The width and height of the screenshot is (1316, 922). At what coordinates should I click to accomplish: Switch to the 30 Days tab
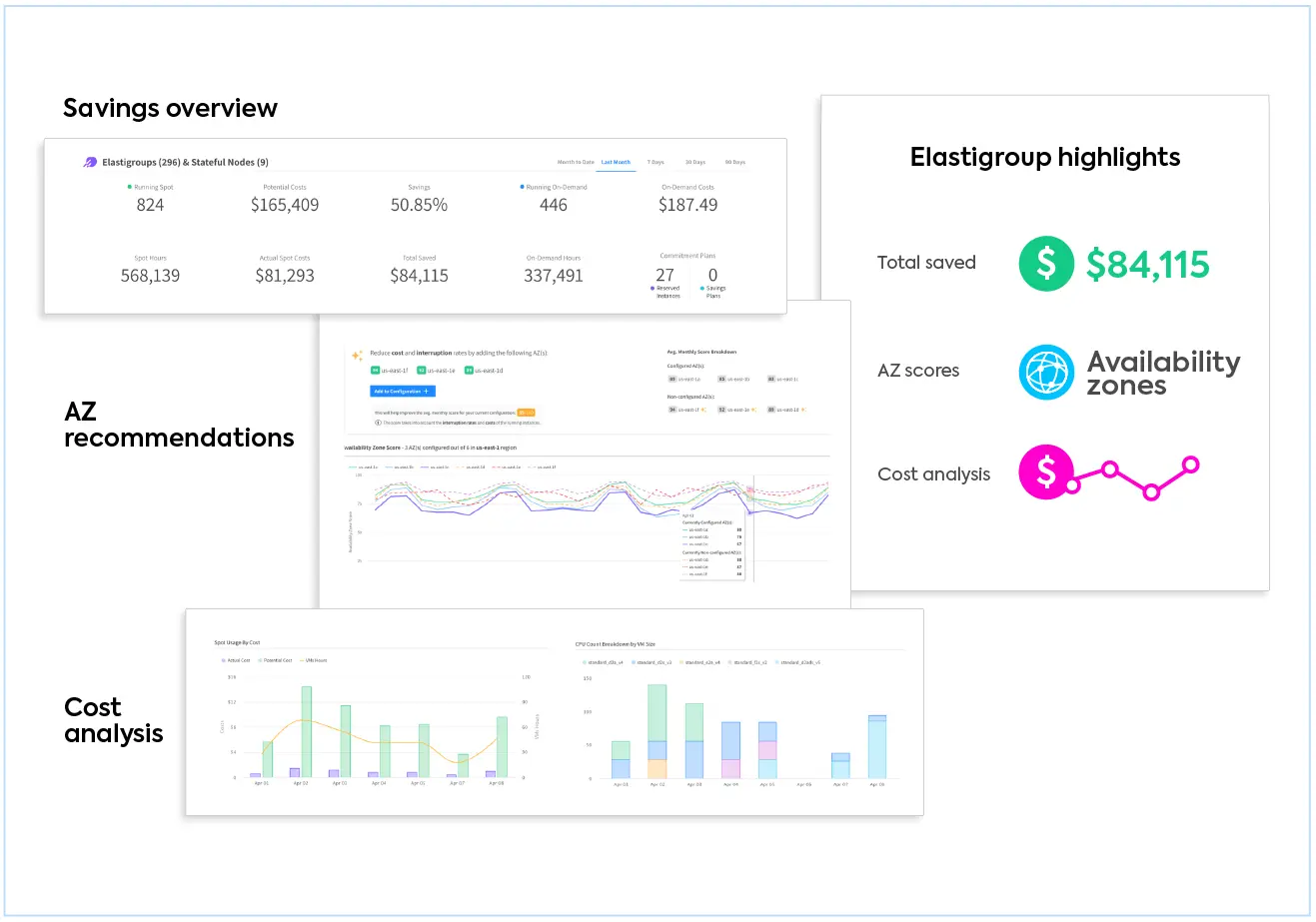695,162
